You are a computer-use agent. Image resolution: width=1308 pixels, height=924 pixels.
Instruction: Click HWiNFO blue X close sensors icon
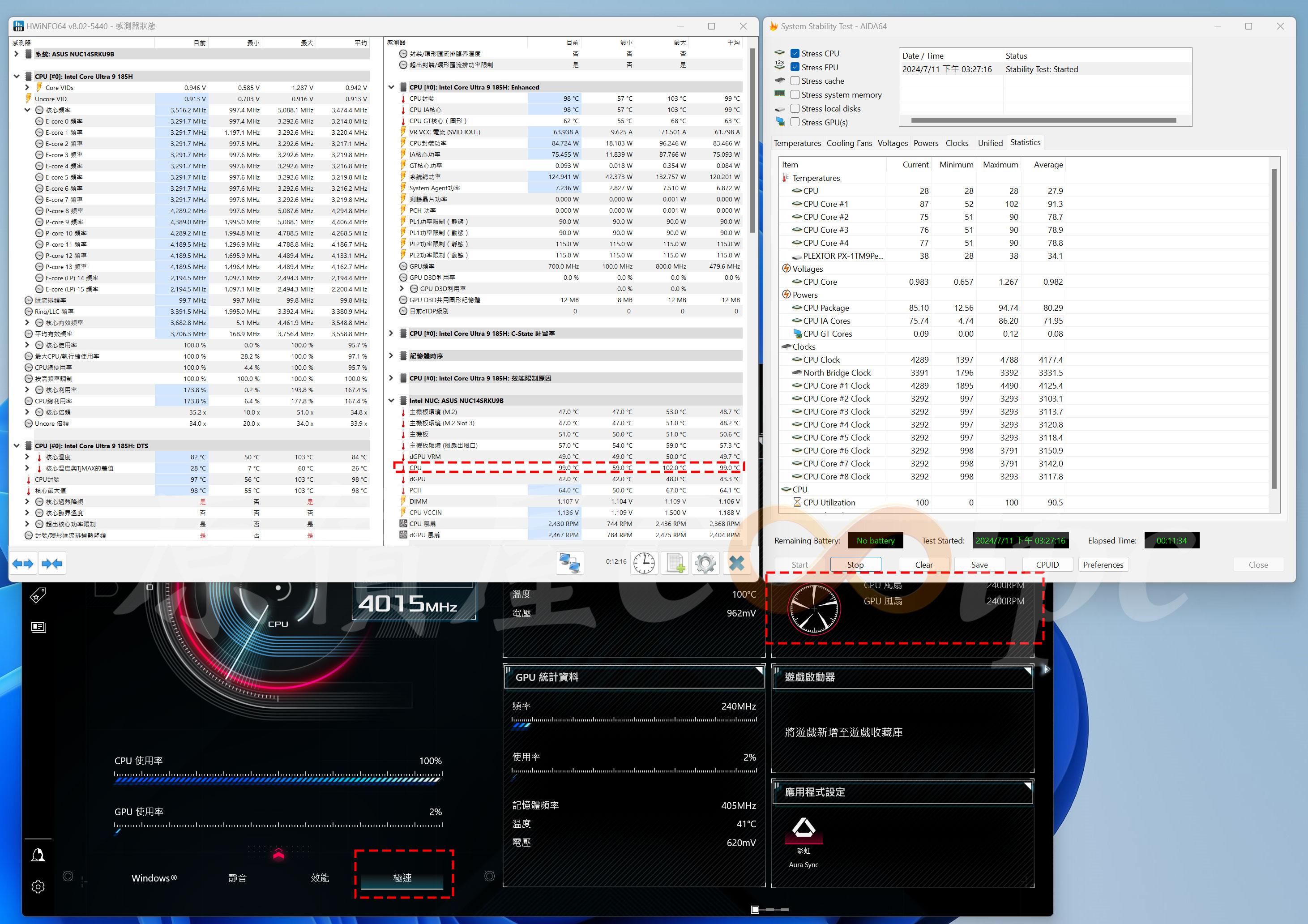(x=737, y=564)
